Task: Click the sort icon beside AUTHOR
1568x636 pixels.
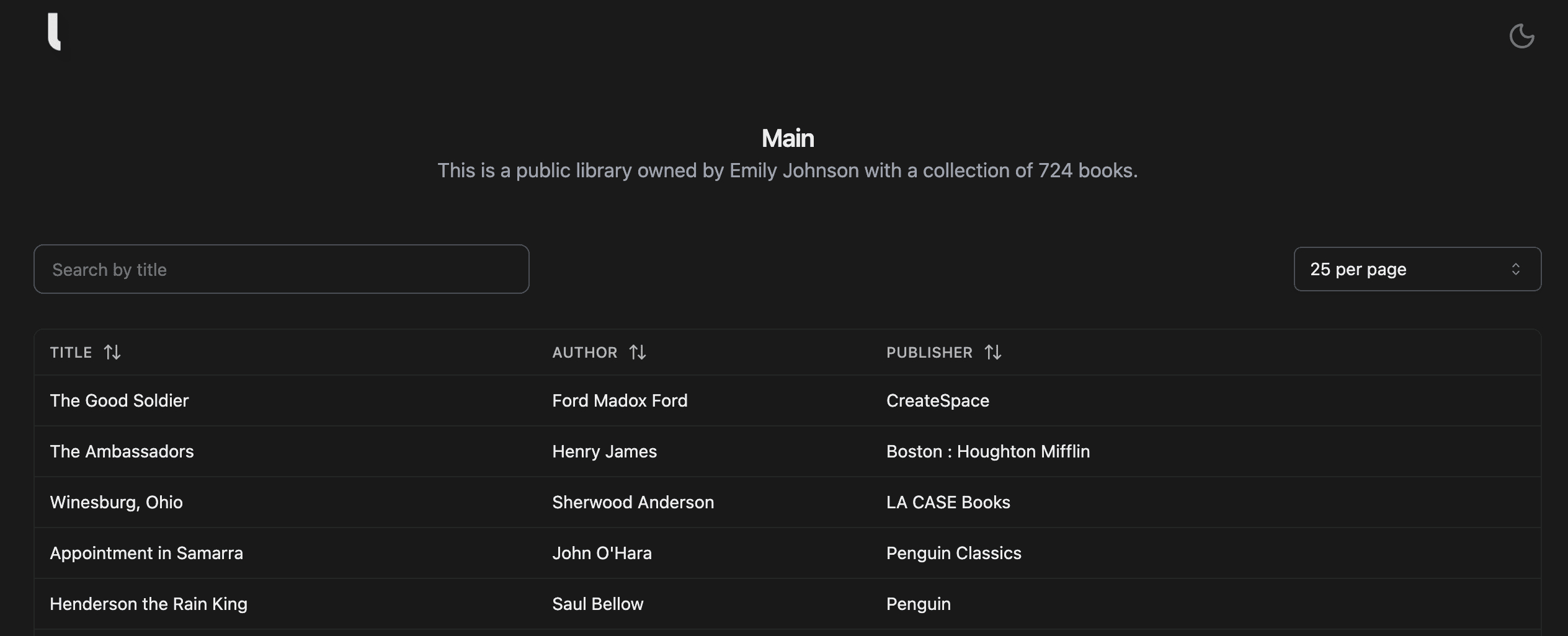Action: pos(638,352)
